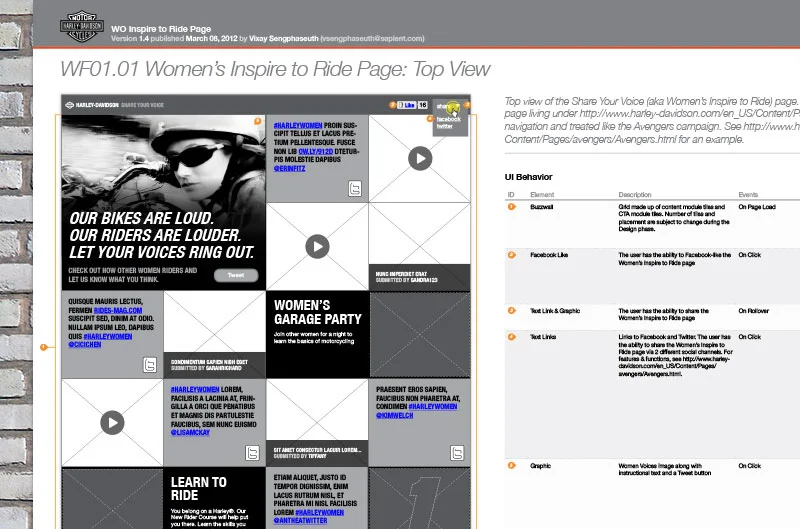Click orange marker beside the facebook share option
Viewport: 800px width, 529px height.
[x=430, y=118]
